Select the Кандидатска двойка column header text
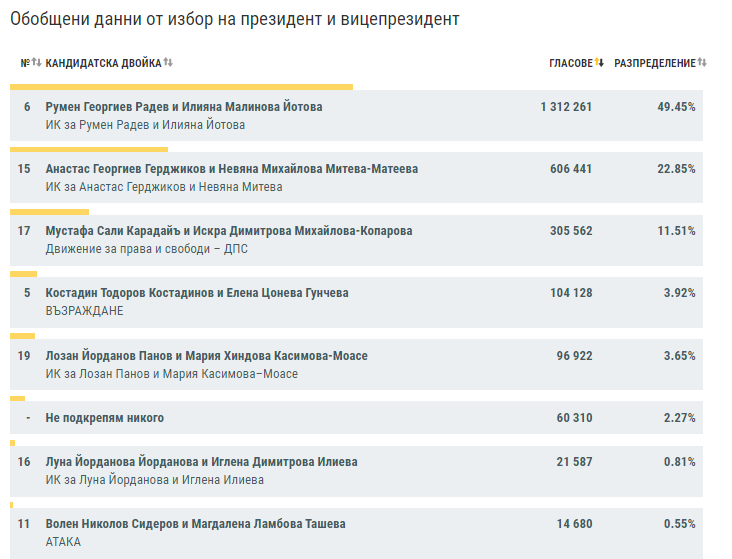Image resolution: width=732 pixels, height=559 pixels. coord(103,64)
